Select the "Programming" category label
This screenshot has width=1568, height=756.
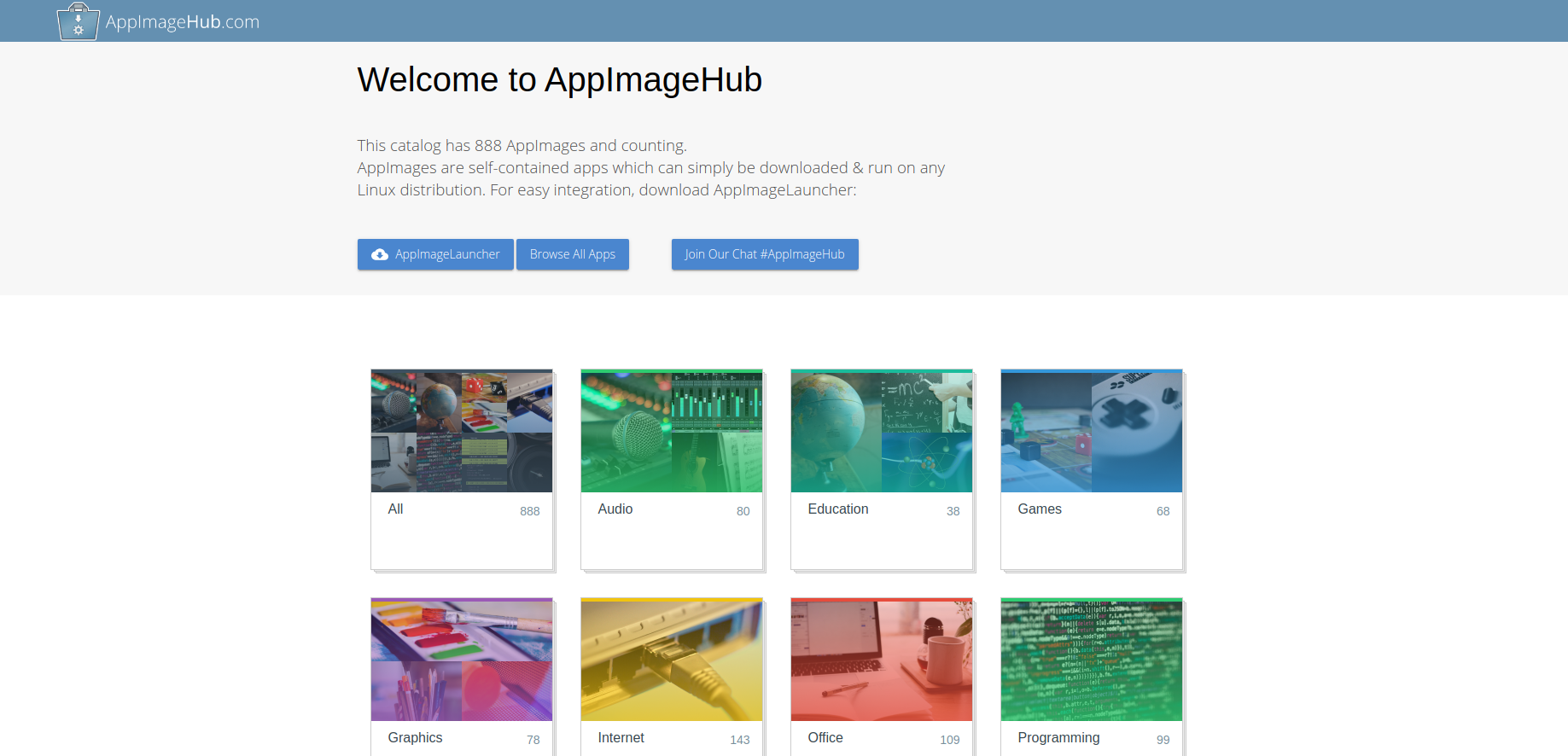point(1058,738)
